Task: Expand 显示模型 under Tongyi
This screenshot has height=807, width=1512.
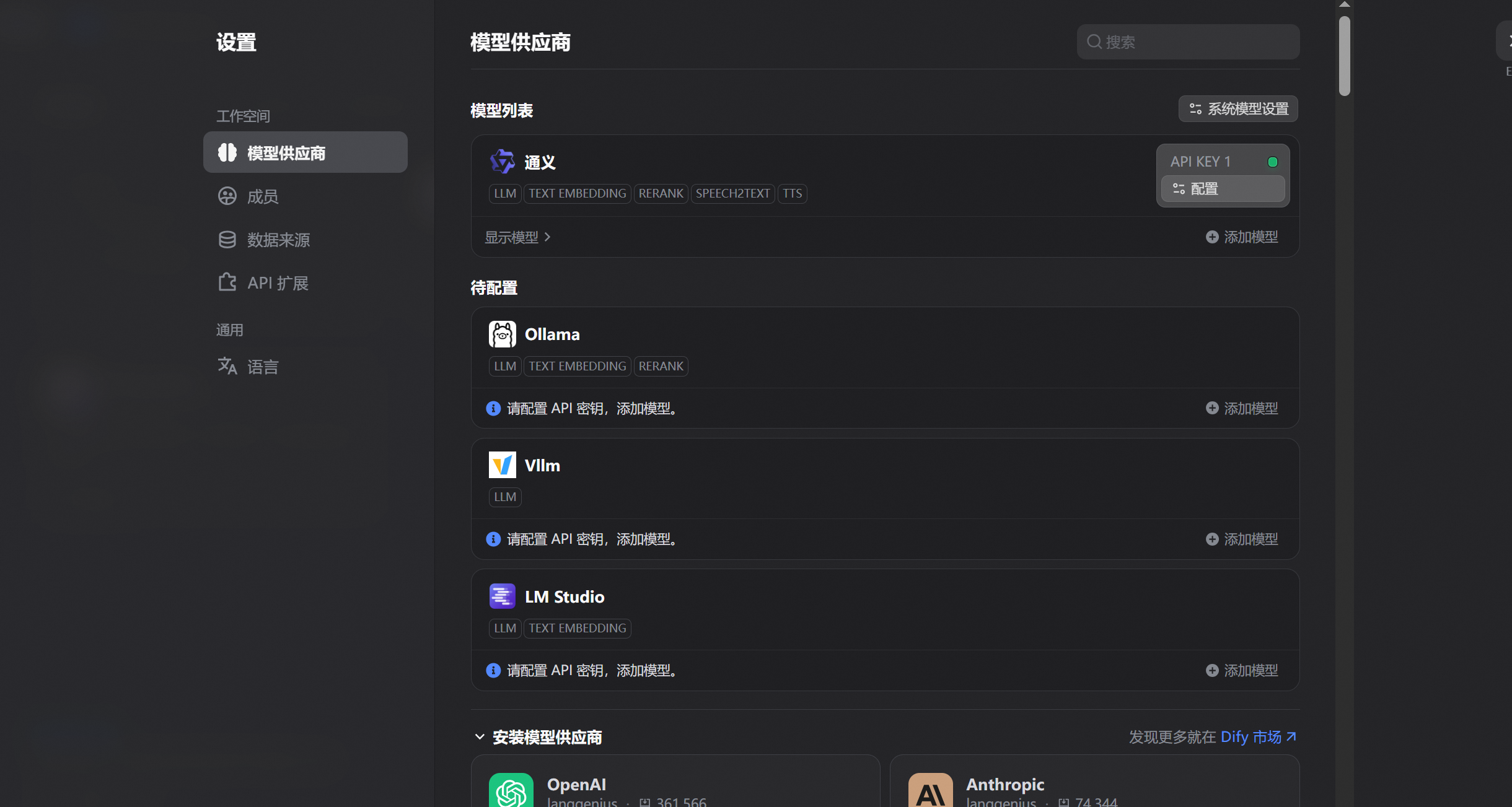Action: coord(517,237)
